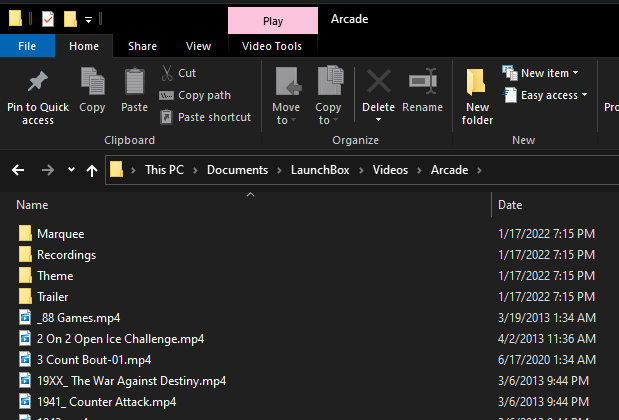Sort files by Name column header
The width and height of the screenshot is (619, 420).
point(33,205)
